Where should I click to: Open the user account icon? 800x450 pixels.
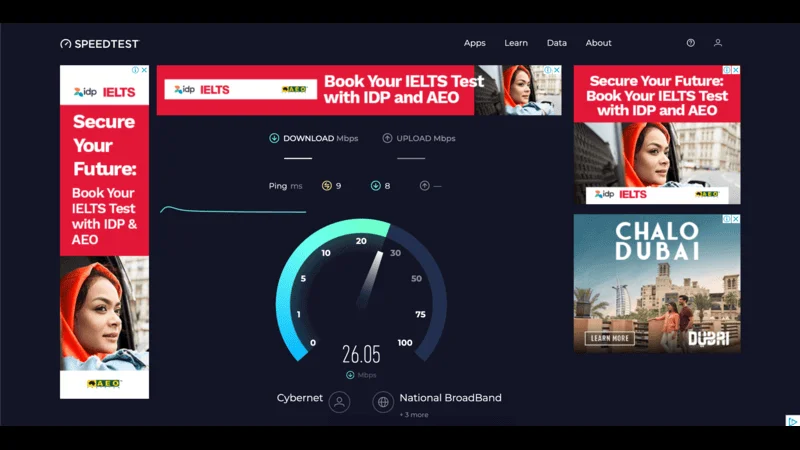tap(717, 43)
